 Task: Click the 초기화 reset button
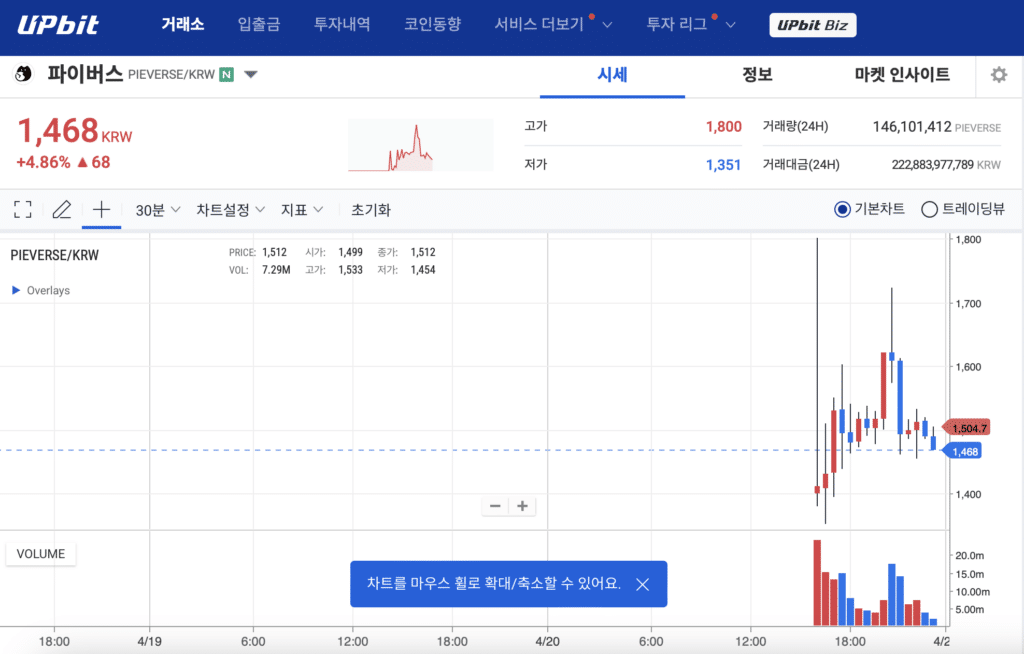point(371,210)
